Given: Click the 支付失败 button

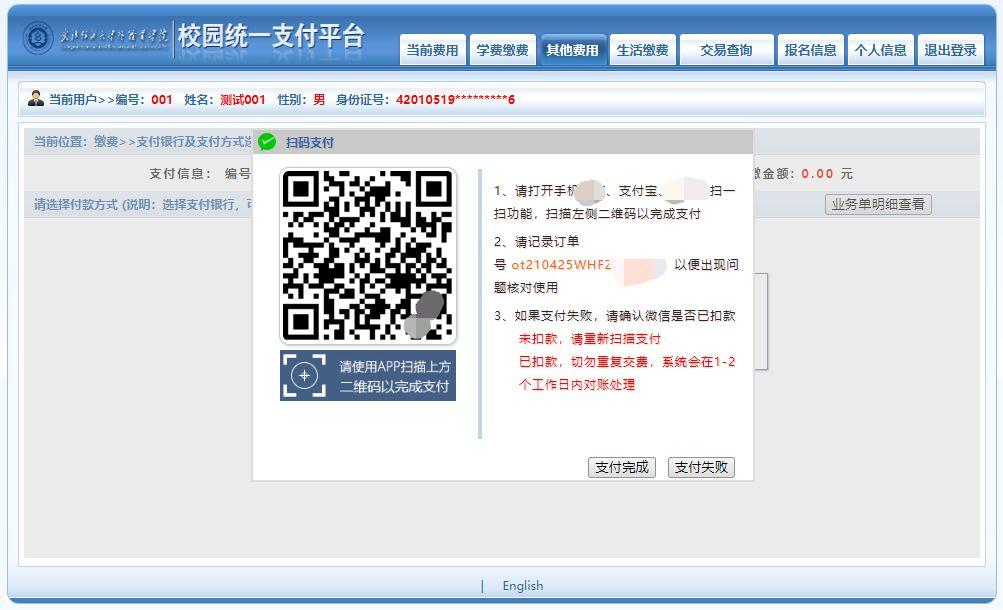Looking at the screenshot, I should click(x=701, y=467).
